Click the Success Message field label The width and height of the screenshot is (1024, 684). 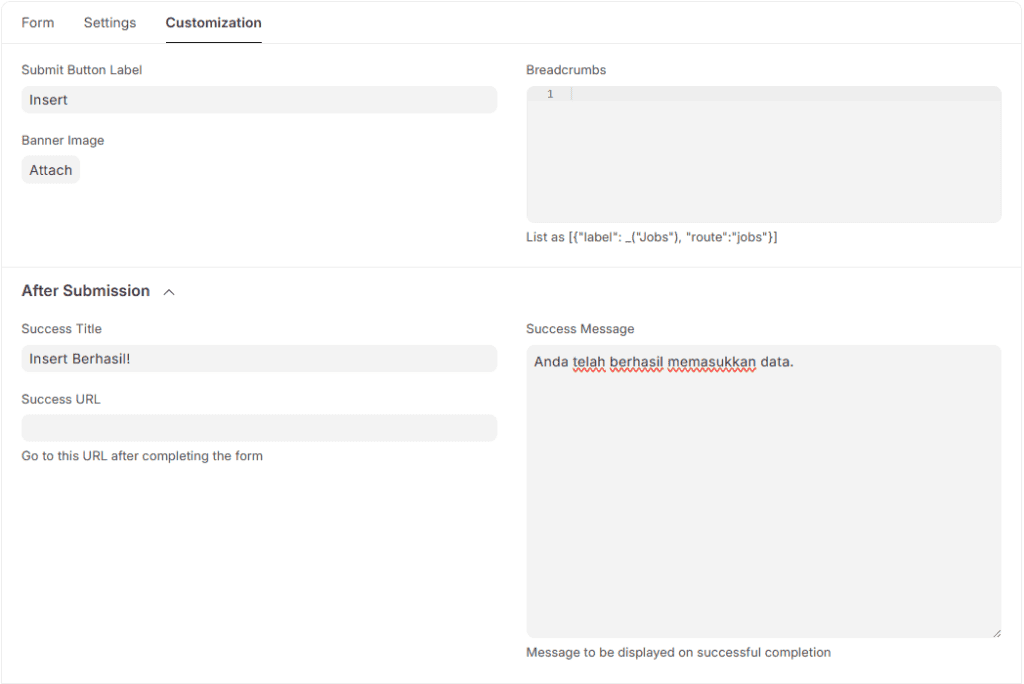(580, 329)
